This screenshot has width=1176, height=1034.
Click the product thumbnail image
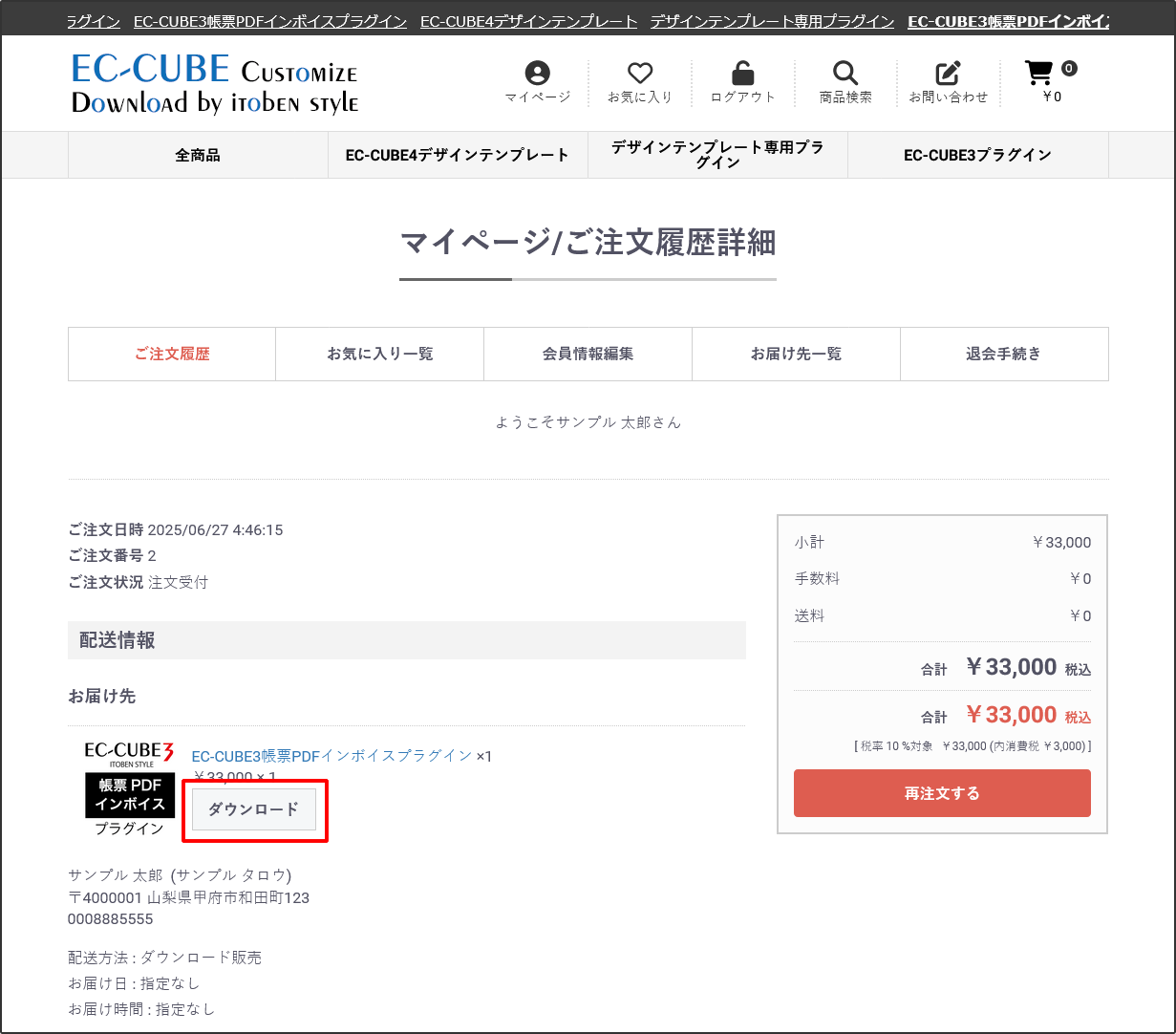[129, 788]
